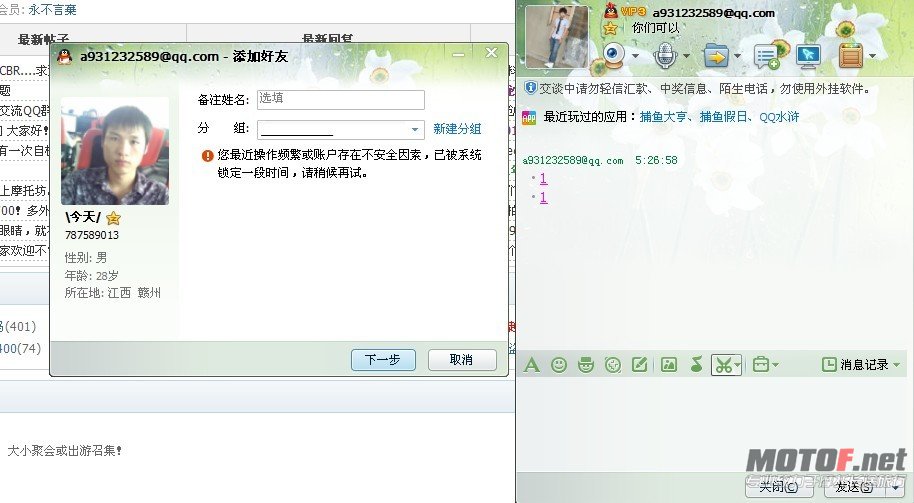Open the webcam options dropdown arrow
The height and width of the screenshot is (503, 914).
(635, 57)
